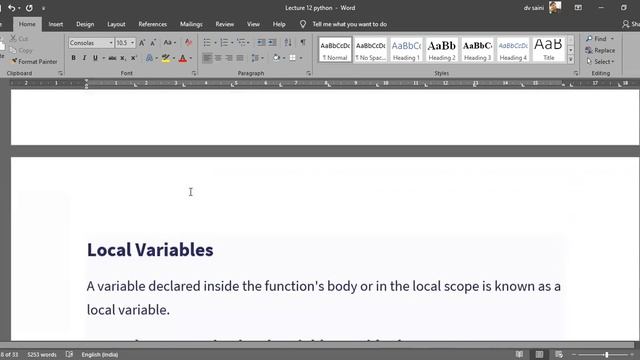Toggle Superscript formatting
The width and height of the screenshot is (640, 360).
point(133,58)
